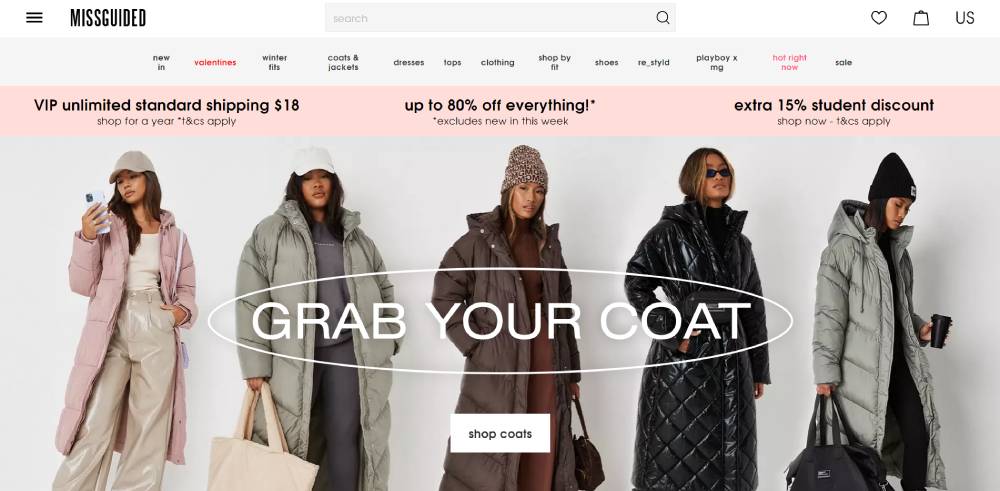Select coats & jackets in navigation
Viewport: 1000px width, 491px height.
click(x=343, y=62)
